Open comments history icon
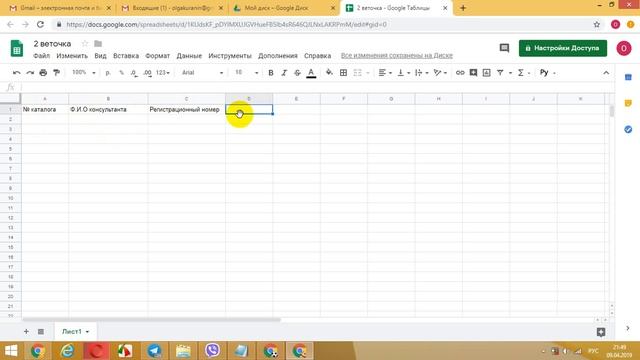Viewport: 640px width, 360px height. pos(504,48)
